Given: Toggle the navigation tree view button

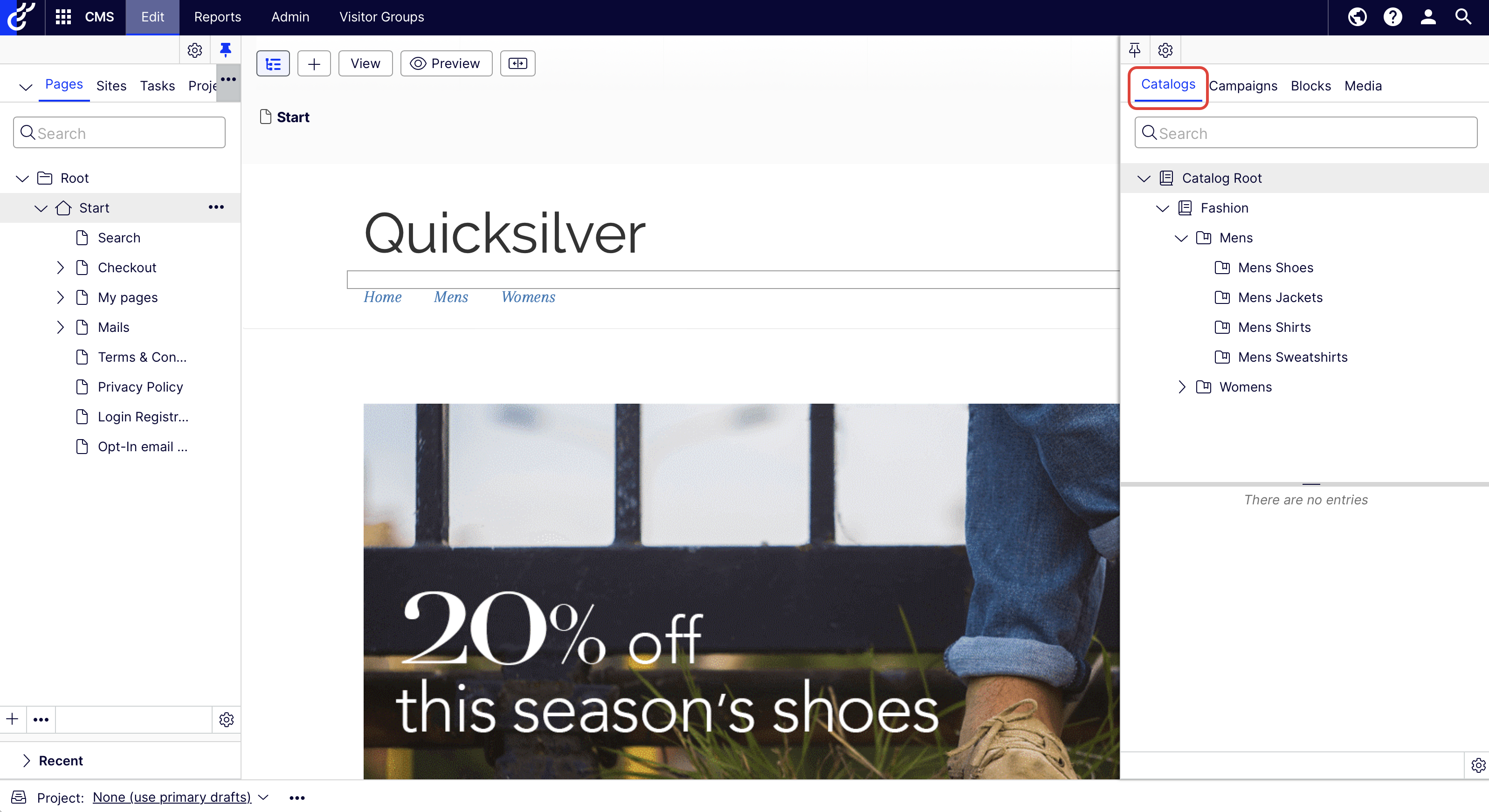Looking at the screenshot, I should pos(273,63).
